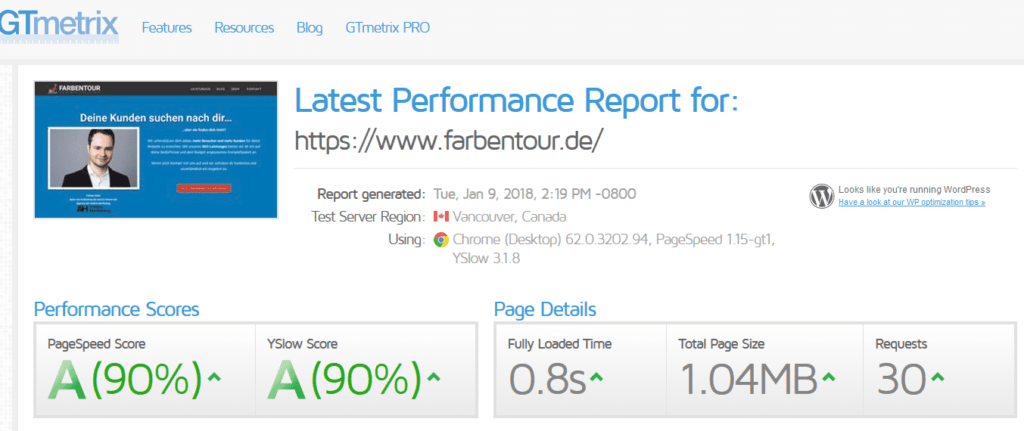Click the Page Details heading
Screen dimensions: 1024x431
(x=545, y=309)
